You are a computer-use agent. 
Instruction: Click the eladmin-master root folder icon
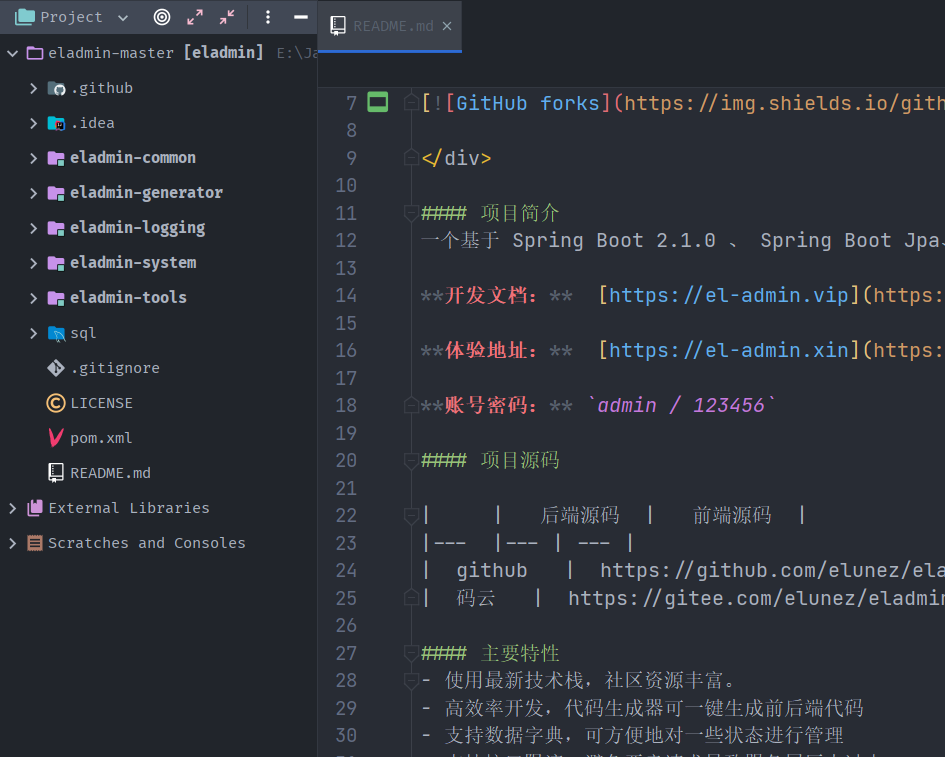pos(35,53)
